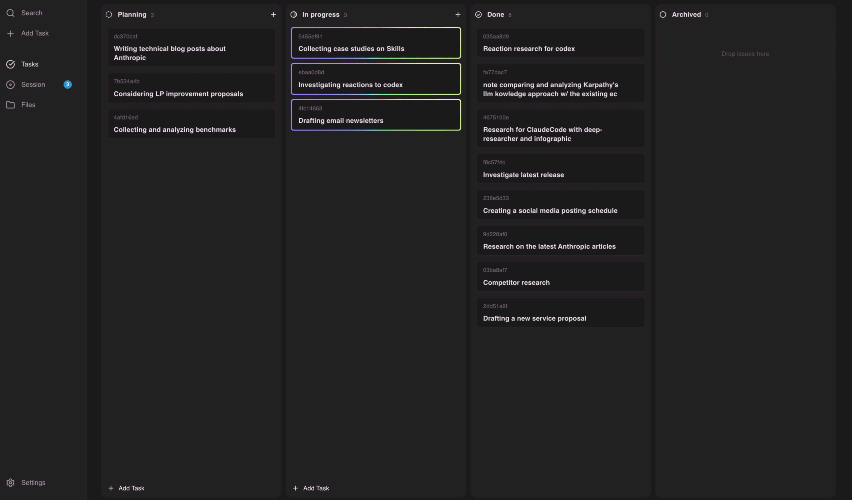Open the Files label in the sidebar
The image size is (852, 500).
pyautogui.click(x=28, y=105)
